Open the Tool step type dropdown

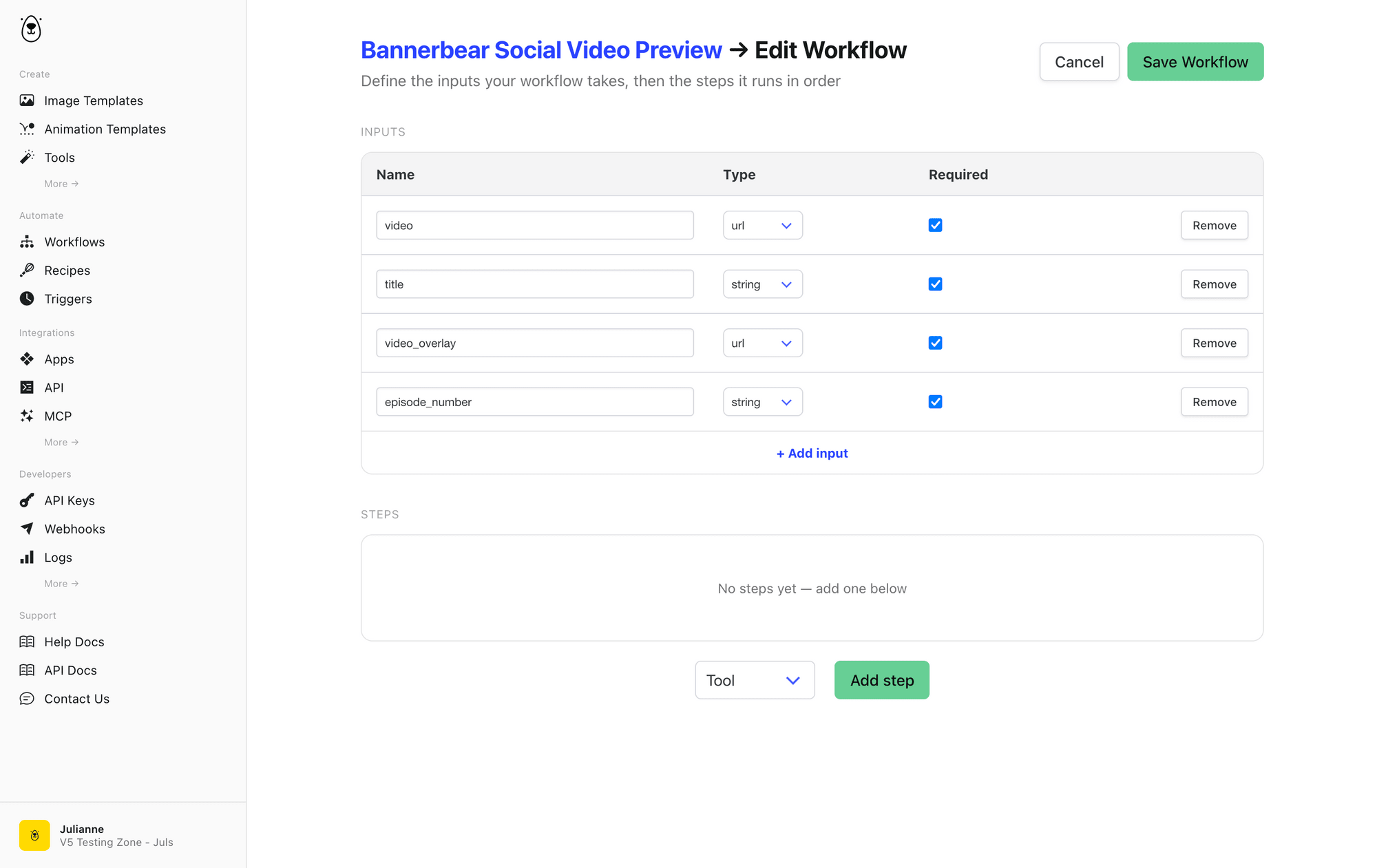[755, 680]
